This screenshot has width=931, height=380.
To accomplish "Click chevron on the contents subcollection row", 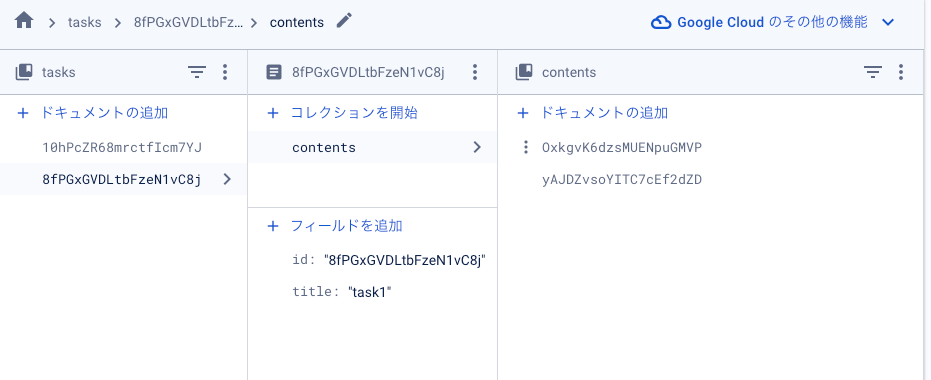I will tap(477, 147).
